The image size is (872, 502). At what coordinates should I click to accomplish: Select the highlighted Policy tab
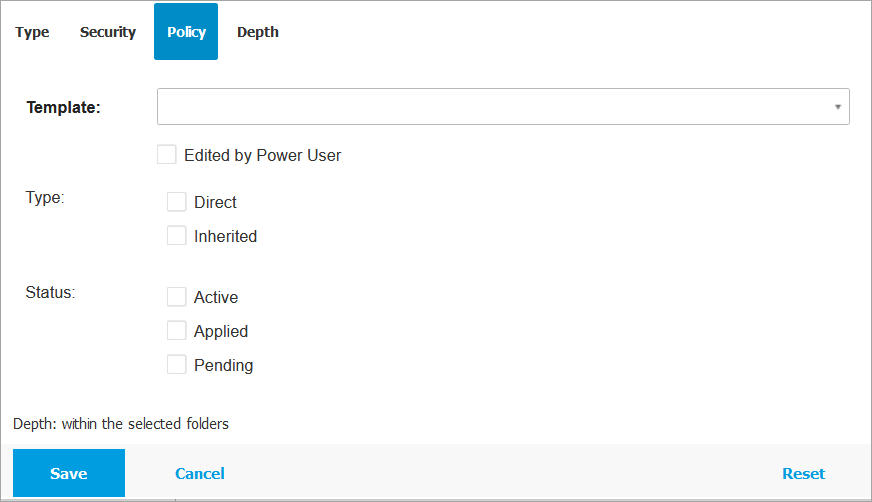click(186, 32)
